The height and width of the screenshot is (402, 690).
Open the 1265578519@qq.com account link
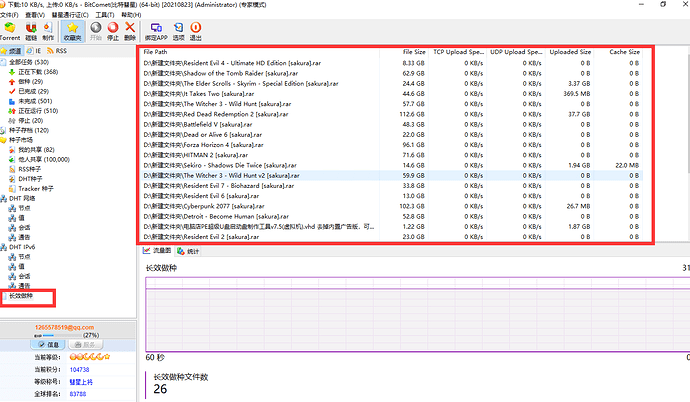[x=64, y=327]
